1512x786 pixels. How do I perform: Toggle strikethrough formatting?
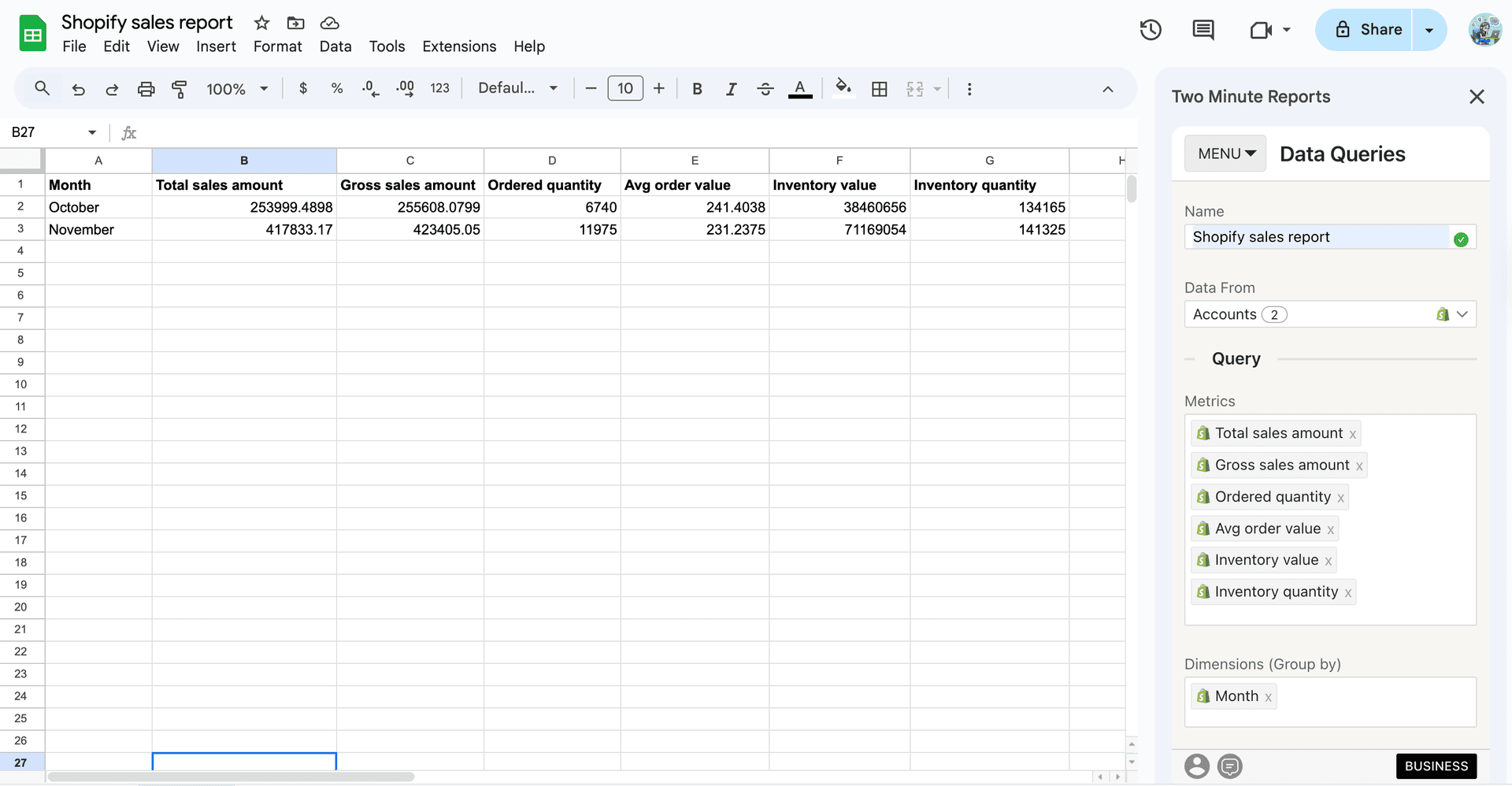pos(765,89)
